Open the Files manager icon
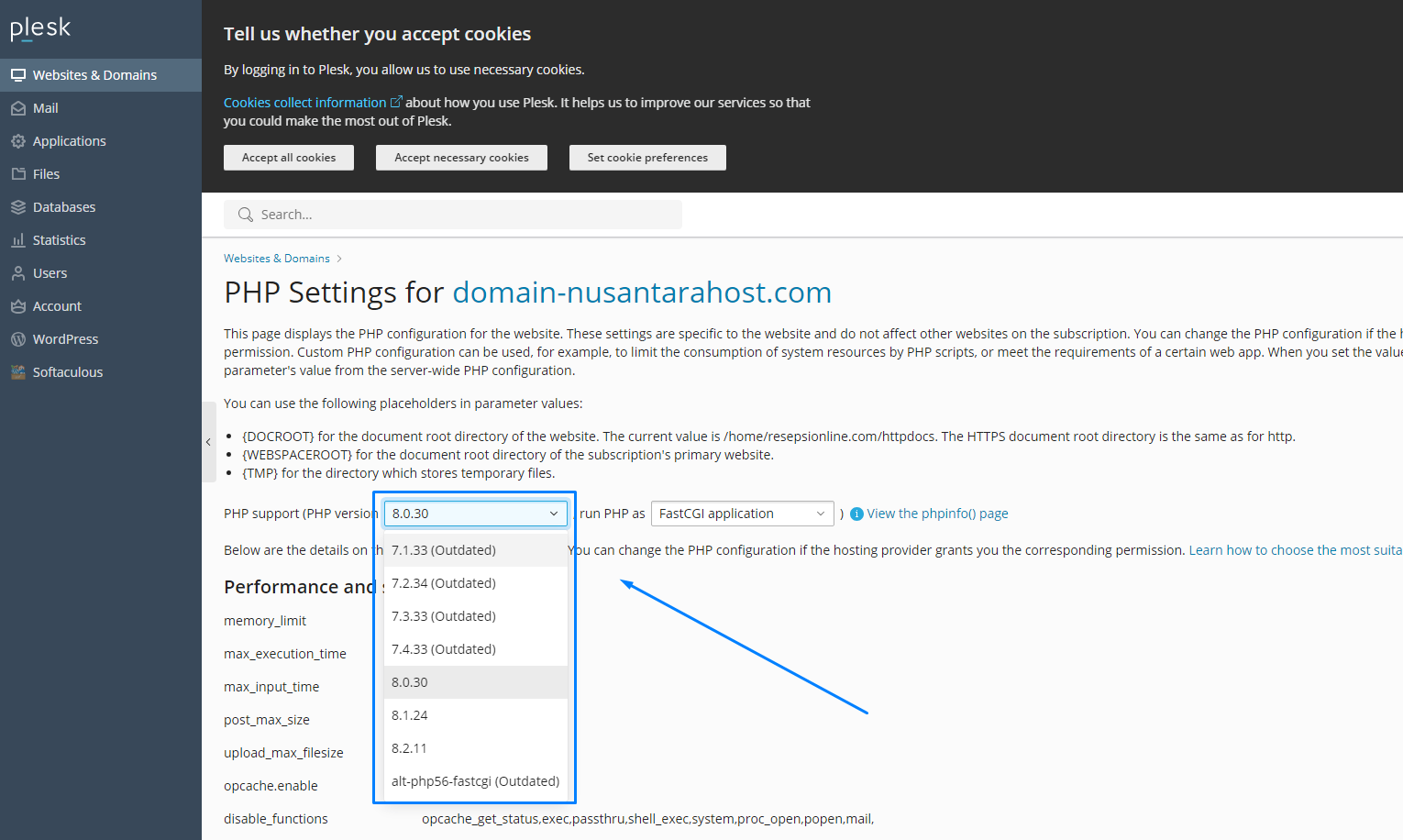Screen dimensions: 1403x840 (17, 173)
